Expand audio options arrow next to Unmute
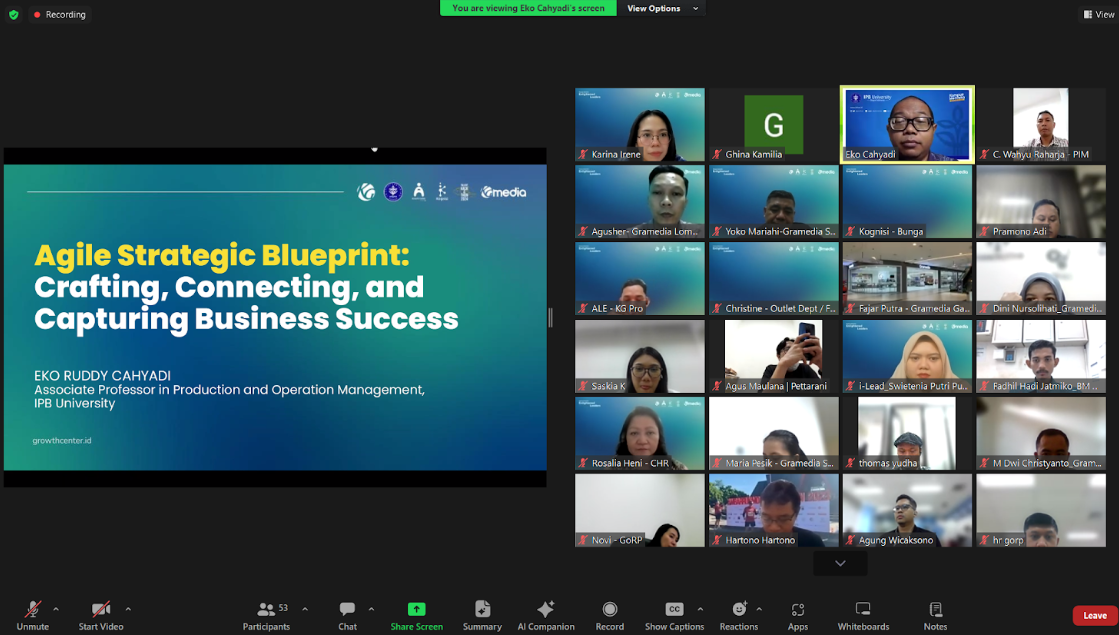The width and height of the screenshot is (1119, 635). pos(56,609)
